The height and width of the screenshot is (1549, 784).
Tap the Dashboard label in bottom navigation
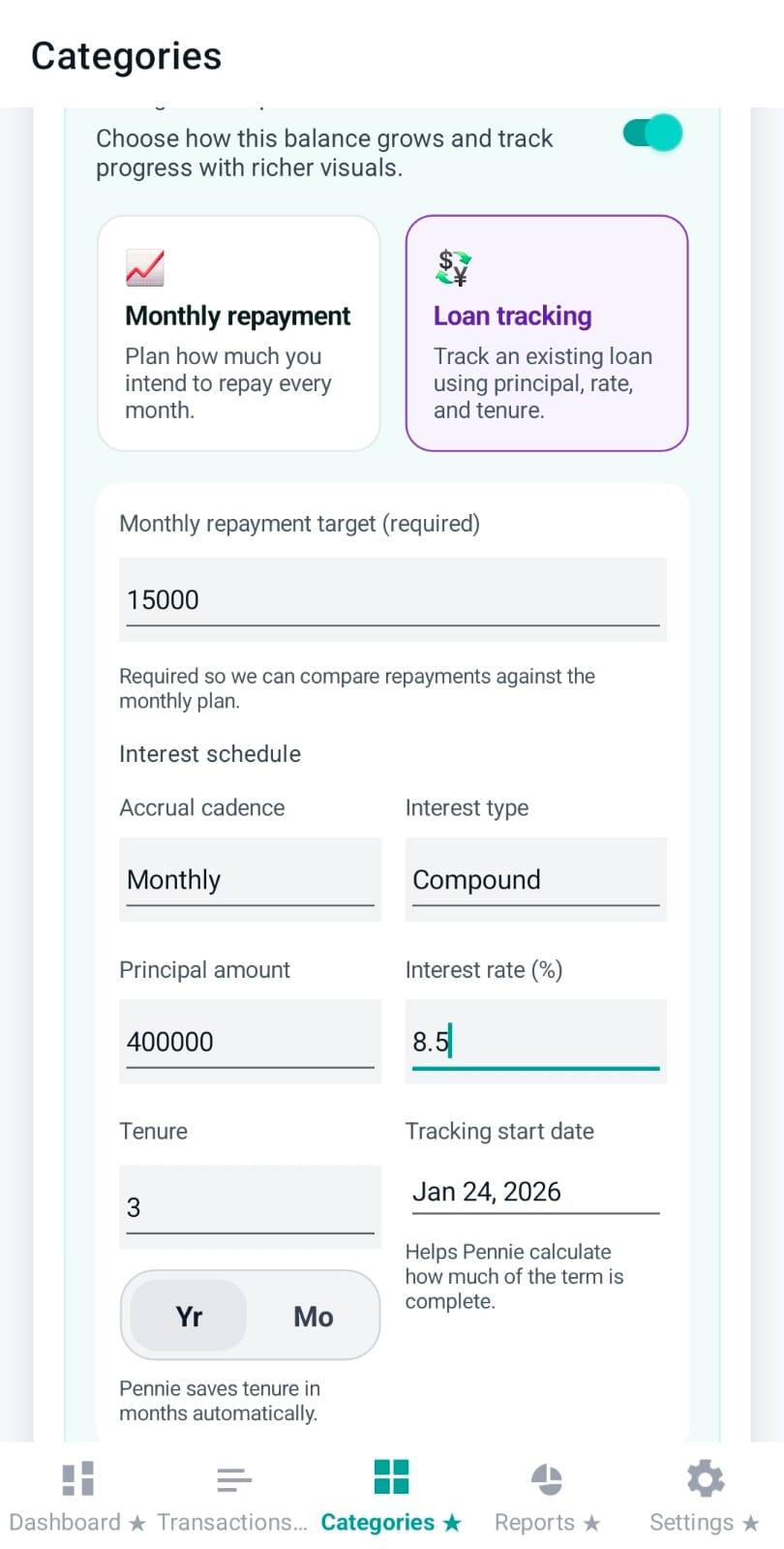coord(64,1522)
